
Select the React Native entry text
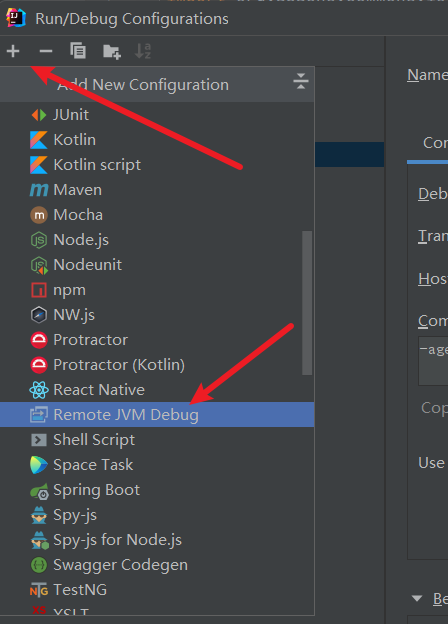pyautogui.click(x=99, y=390)
